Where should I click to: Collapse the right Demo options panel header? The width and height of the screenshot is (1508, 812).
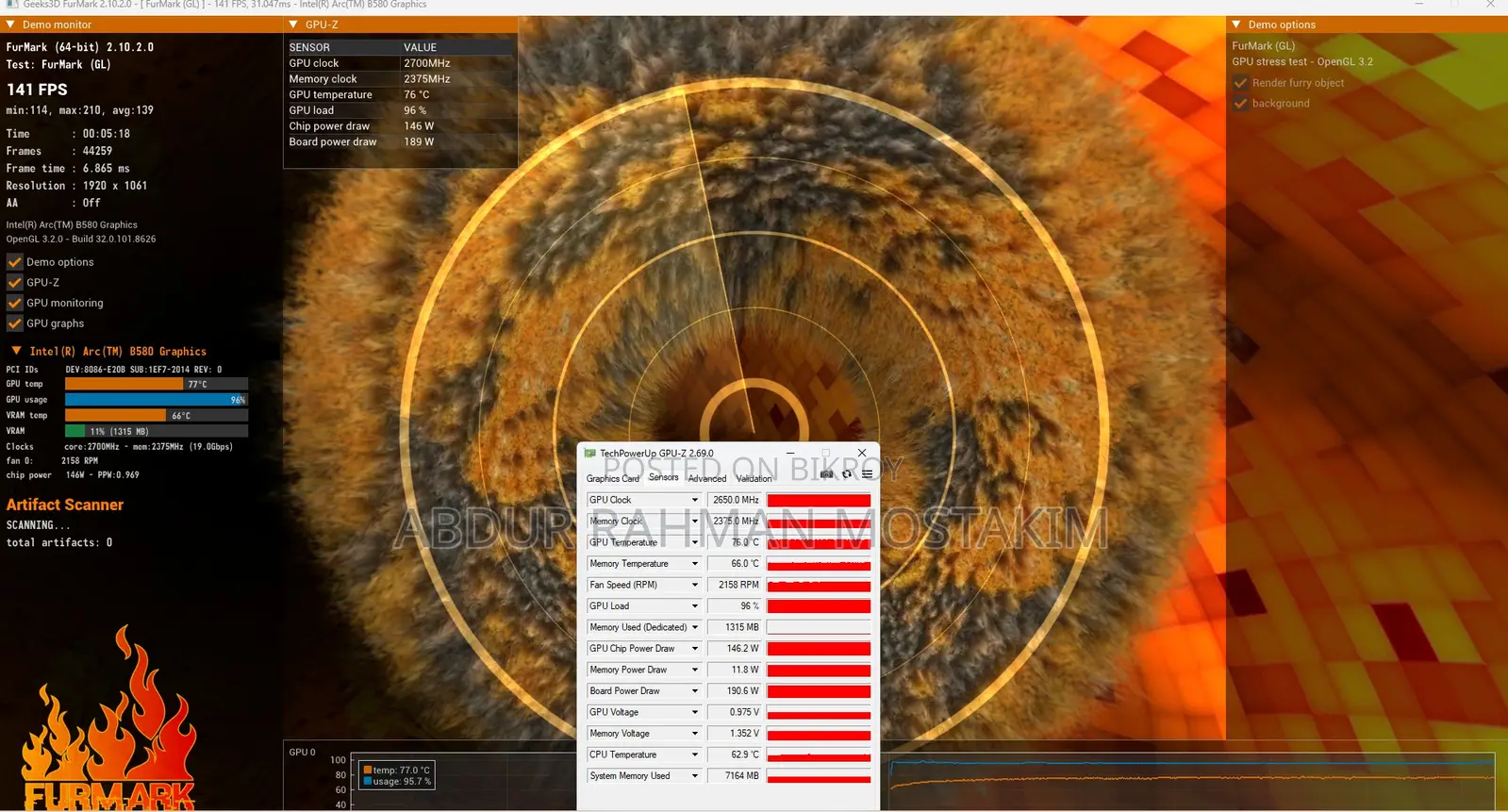1236,25
